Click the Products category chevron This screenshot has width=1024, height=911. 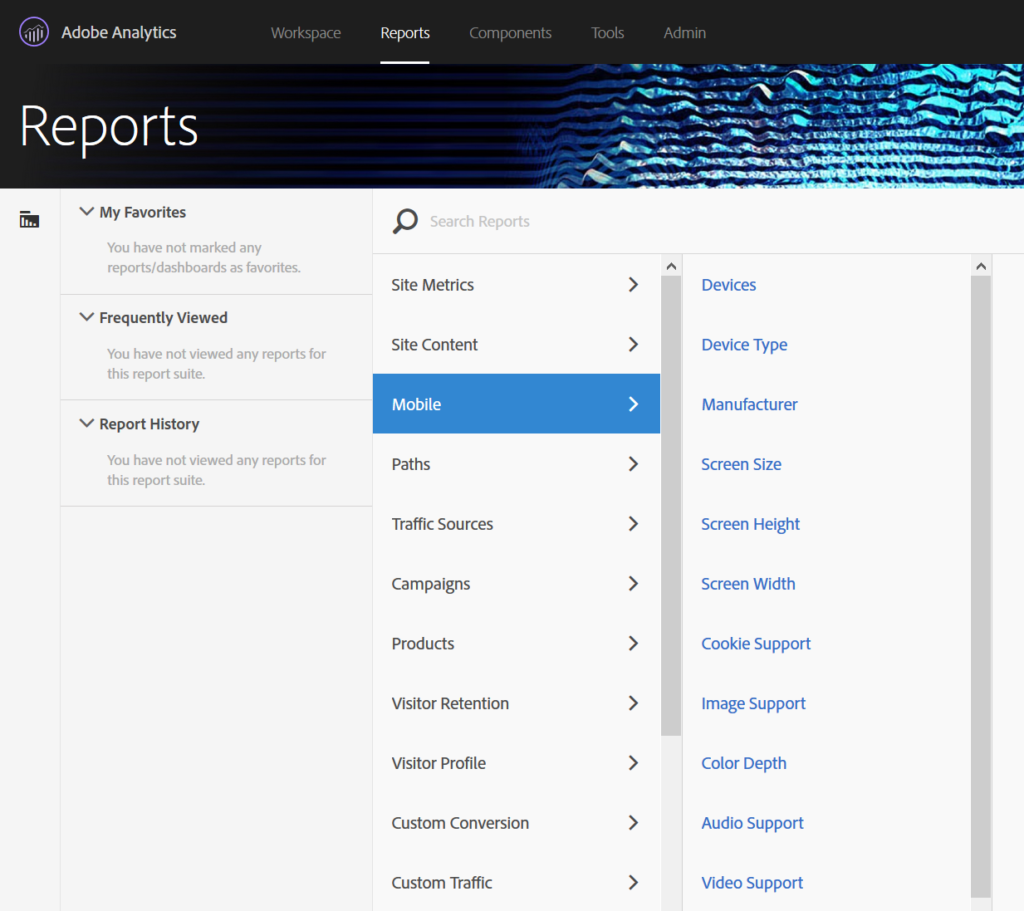pyautogui.click(x=633, y=644)
